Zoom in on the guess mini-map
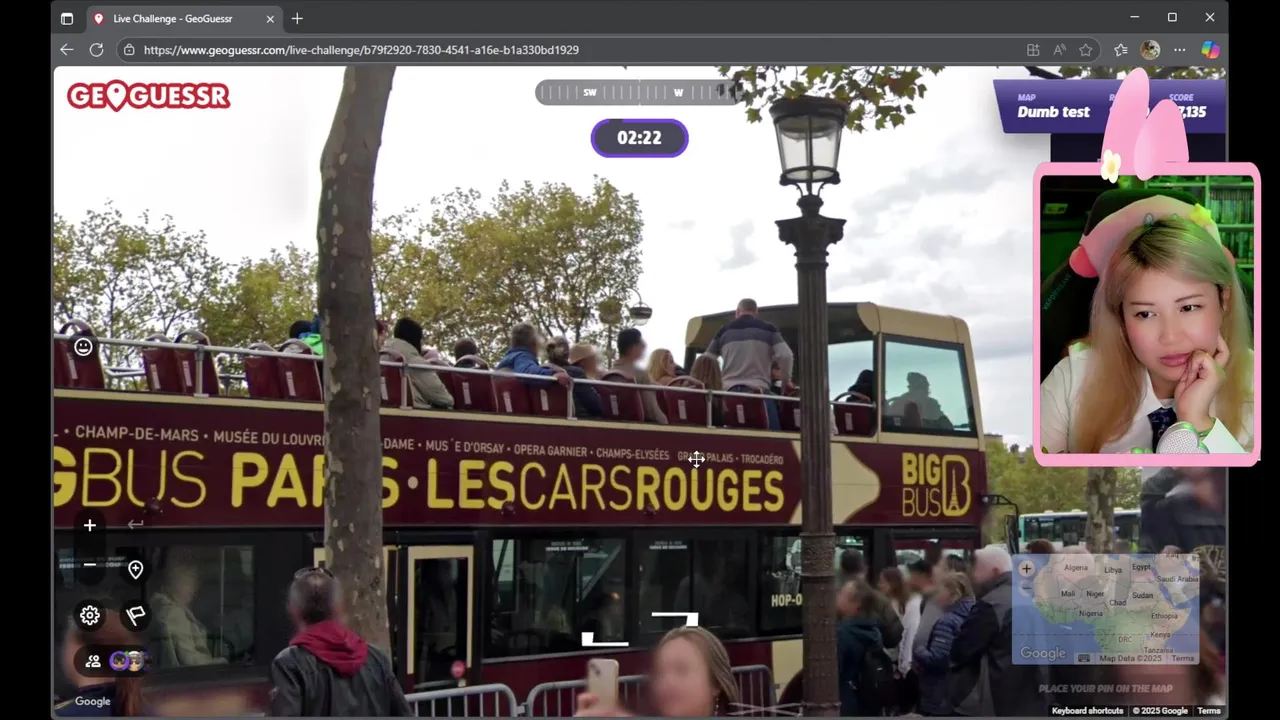1280x720 pixels. click(1026, 569)
